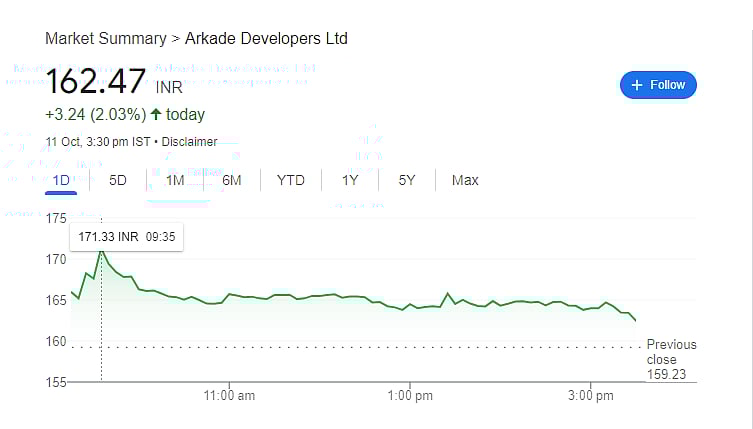Click the 170 y-axis label
This screenshot has width=753, height=429.
coord(56,259)
